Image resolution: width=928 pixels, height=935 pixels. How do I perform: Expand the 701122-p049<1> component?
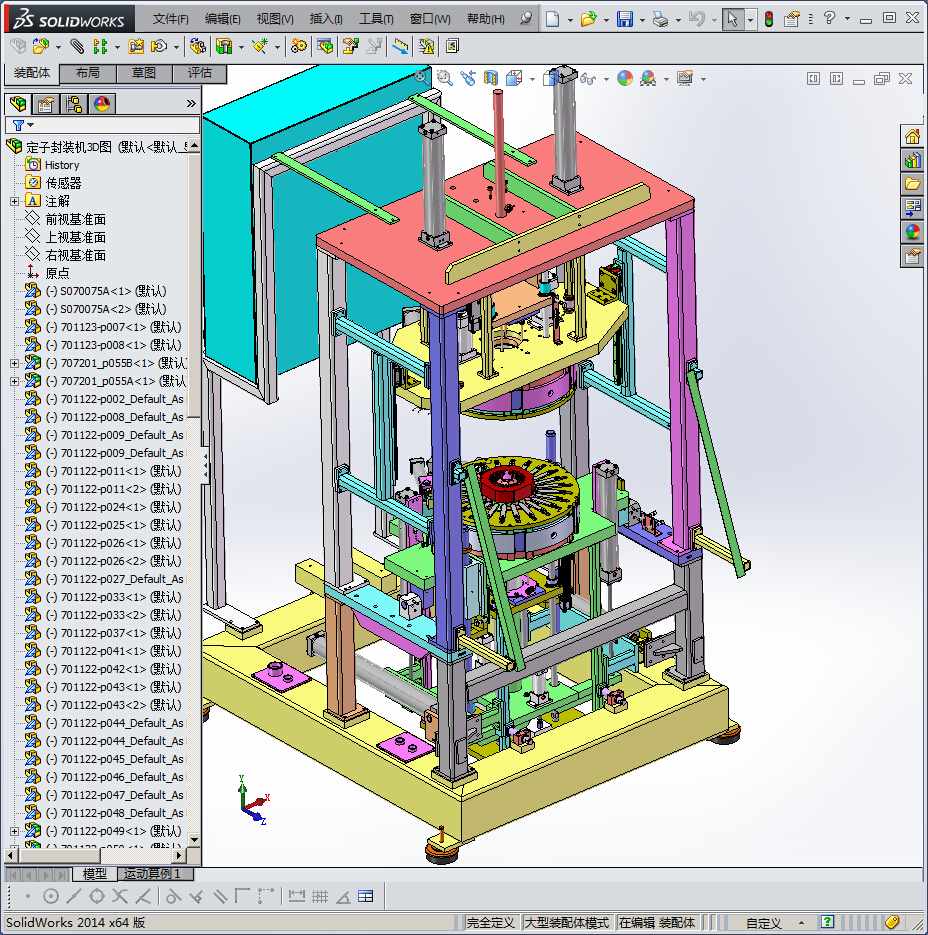click(x=14, y=831)
